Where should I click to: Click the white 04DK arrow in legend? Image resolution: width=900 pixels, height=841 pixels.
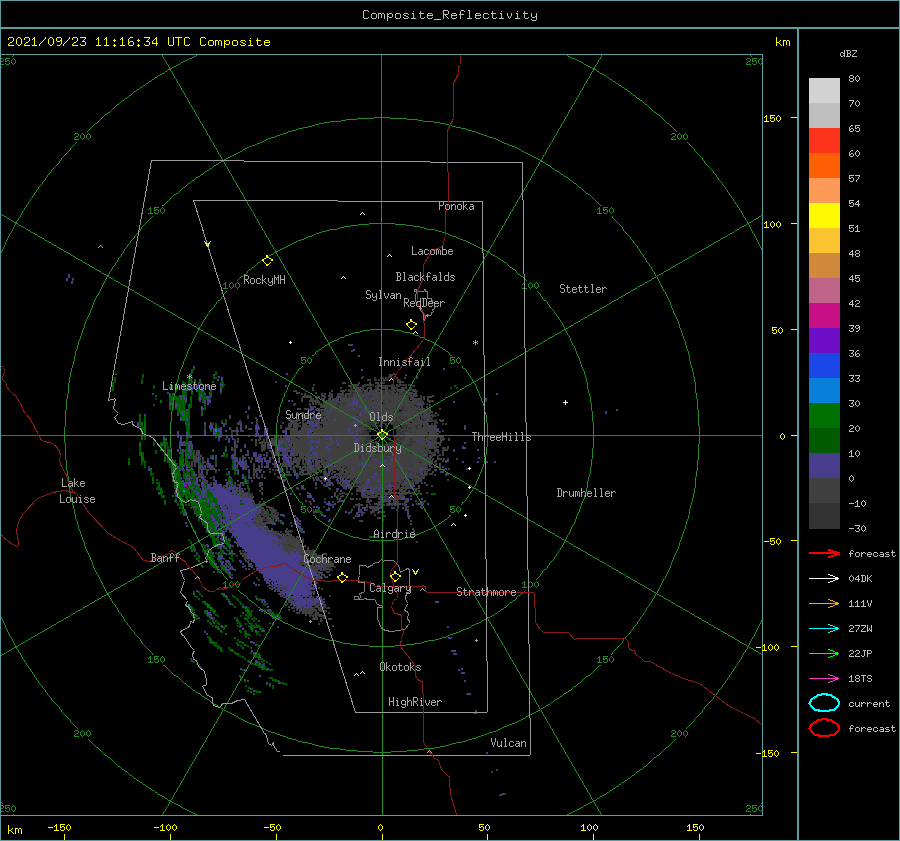[x=824, y=578]
